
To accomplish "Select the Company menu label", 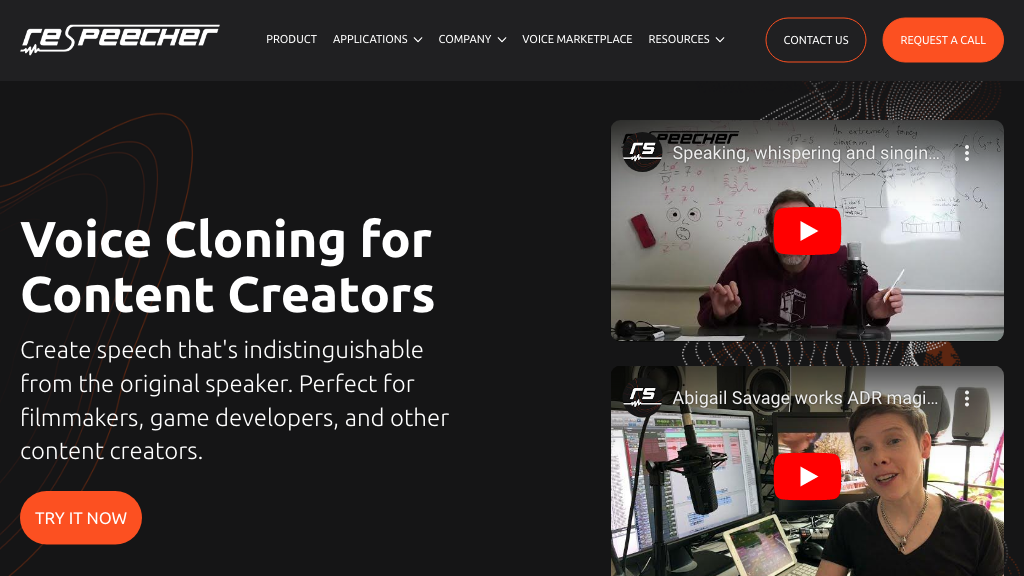I will 464,39.
